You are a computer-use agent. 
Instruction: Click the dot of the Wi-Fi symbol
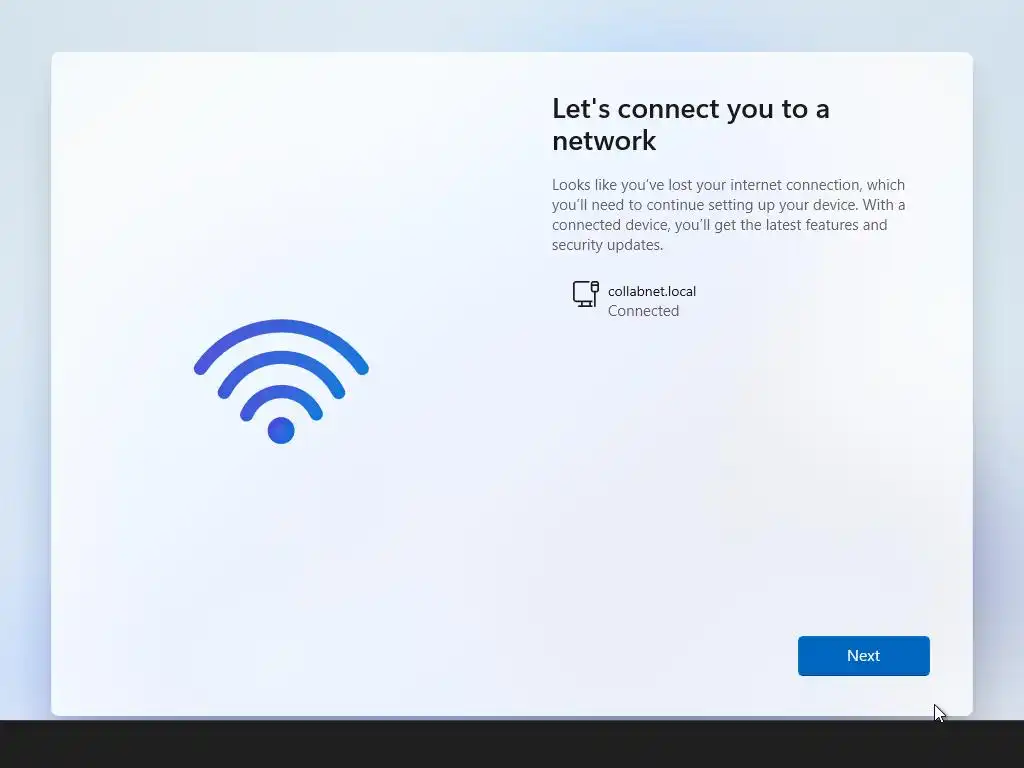click(x=281, y=430)
